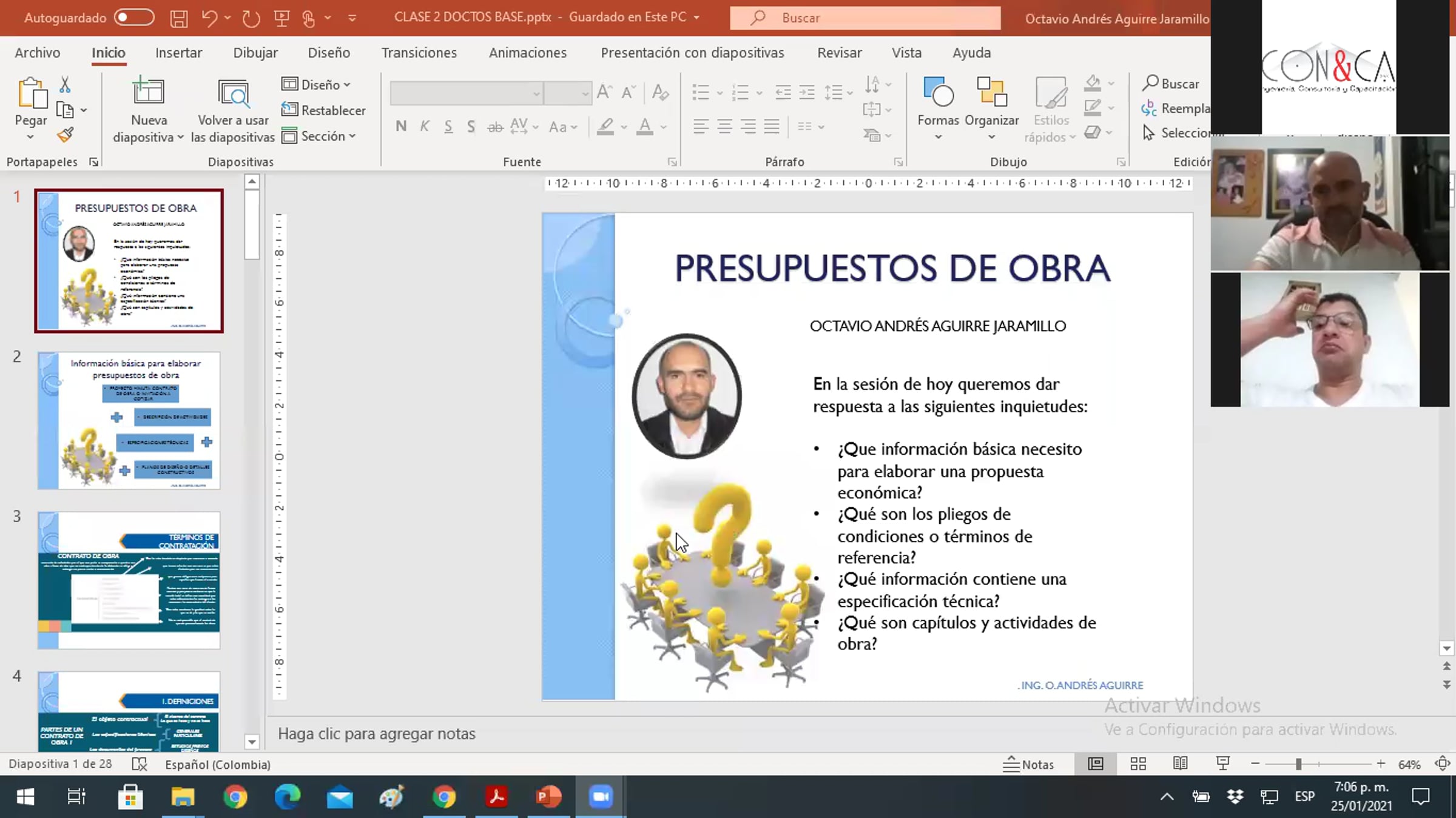
Task: Toggle the Notas pane button
Action: click(1029, 764)
